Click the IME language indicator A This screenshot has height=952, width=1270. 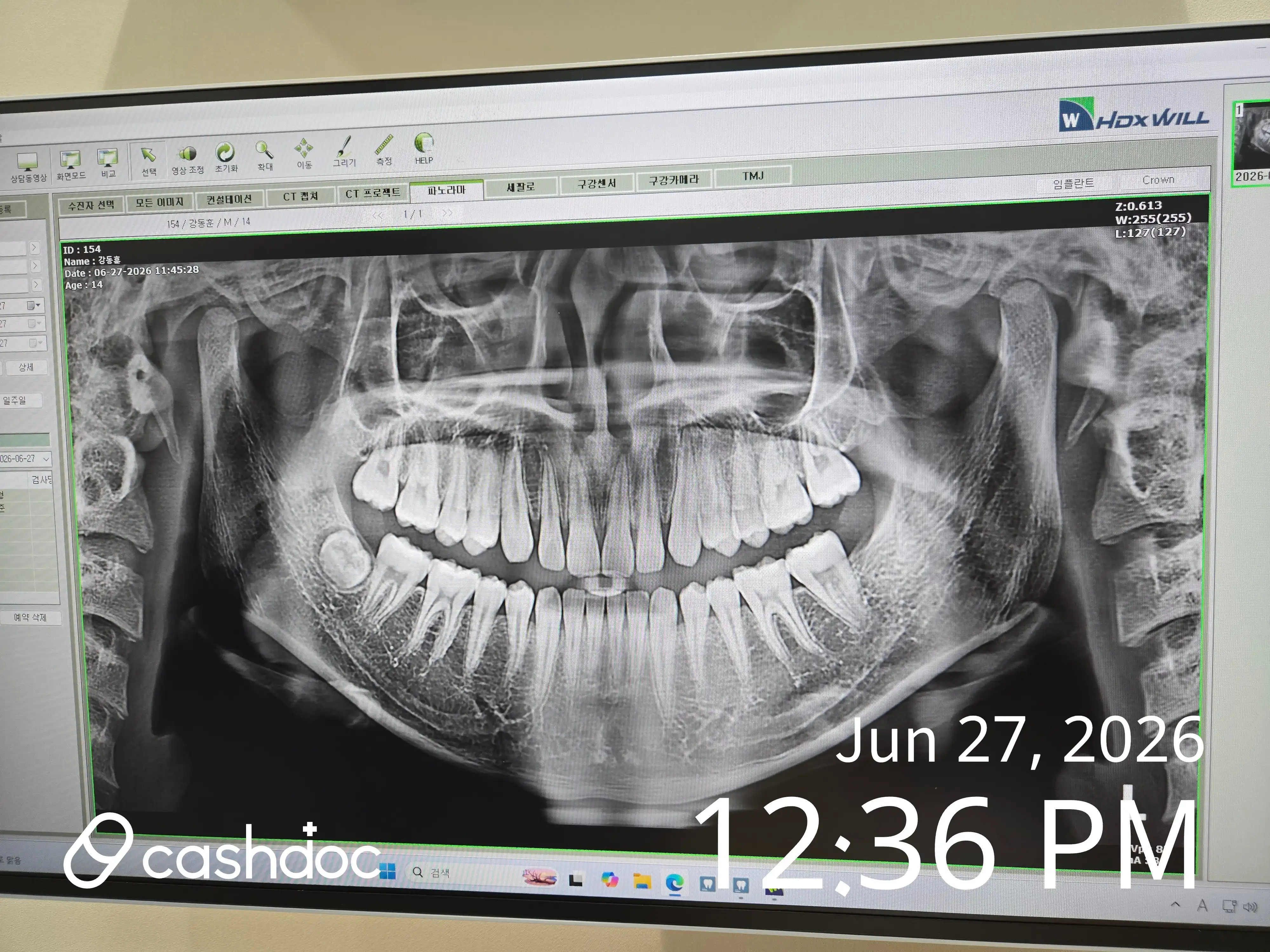(x=1202, y=906)
